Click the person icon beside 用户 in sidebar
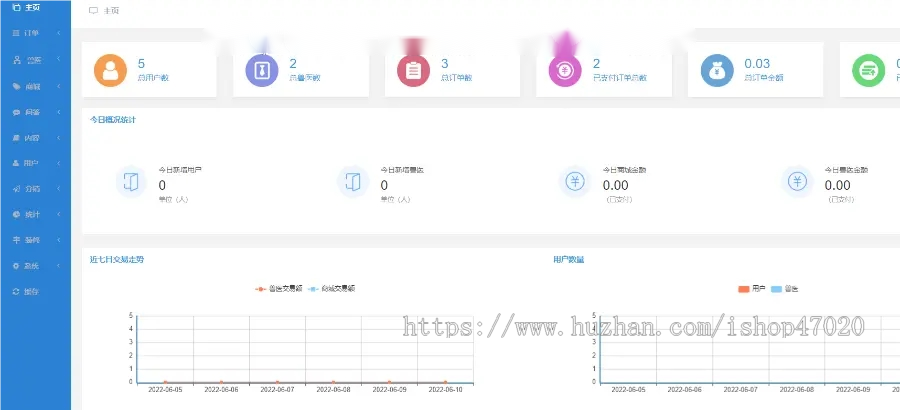900x410 pixels. point(16,163)
